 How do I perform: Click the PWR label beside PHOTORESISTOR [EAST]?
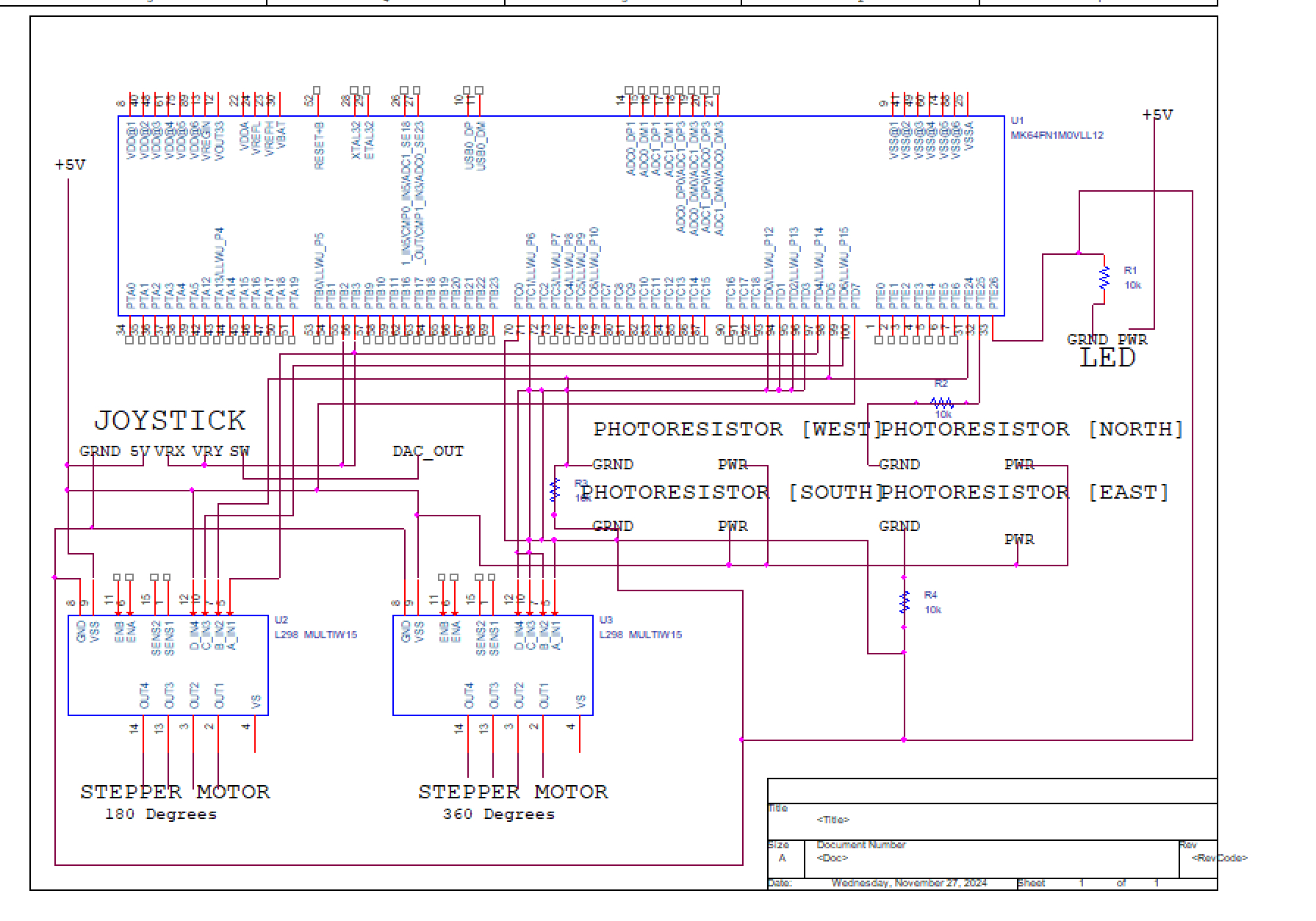pyautogui.click(x=1019, y=540)
